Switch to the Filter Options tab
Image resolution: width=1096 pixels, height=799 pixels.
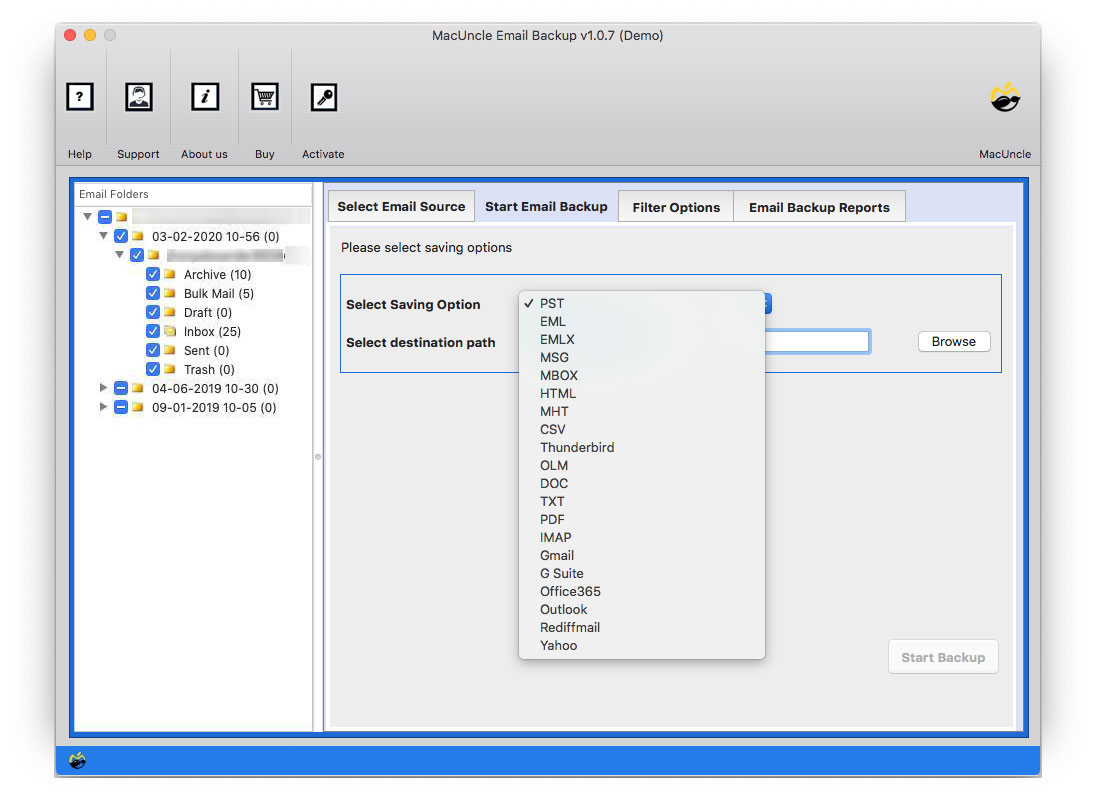tap(675, 206)
